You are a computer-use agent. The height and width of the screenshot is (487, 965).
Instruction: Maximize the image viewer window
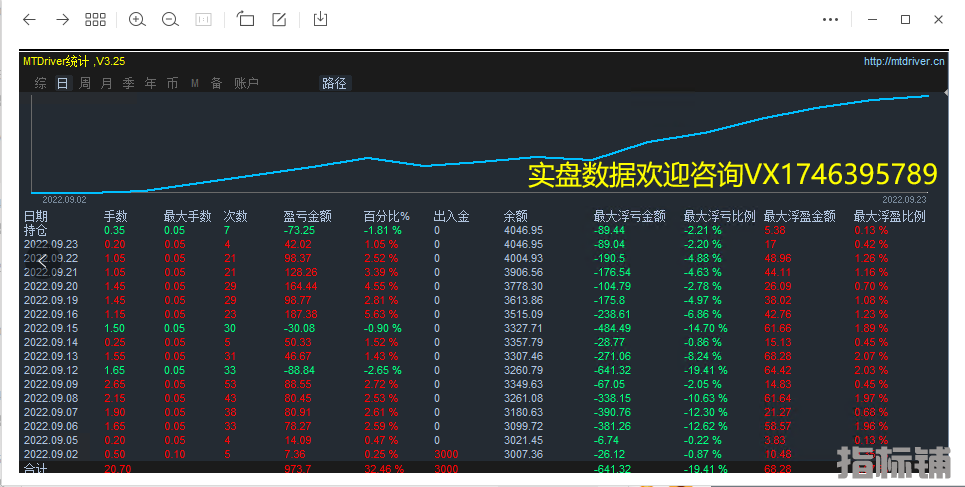(905, 19)
